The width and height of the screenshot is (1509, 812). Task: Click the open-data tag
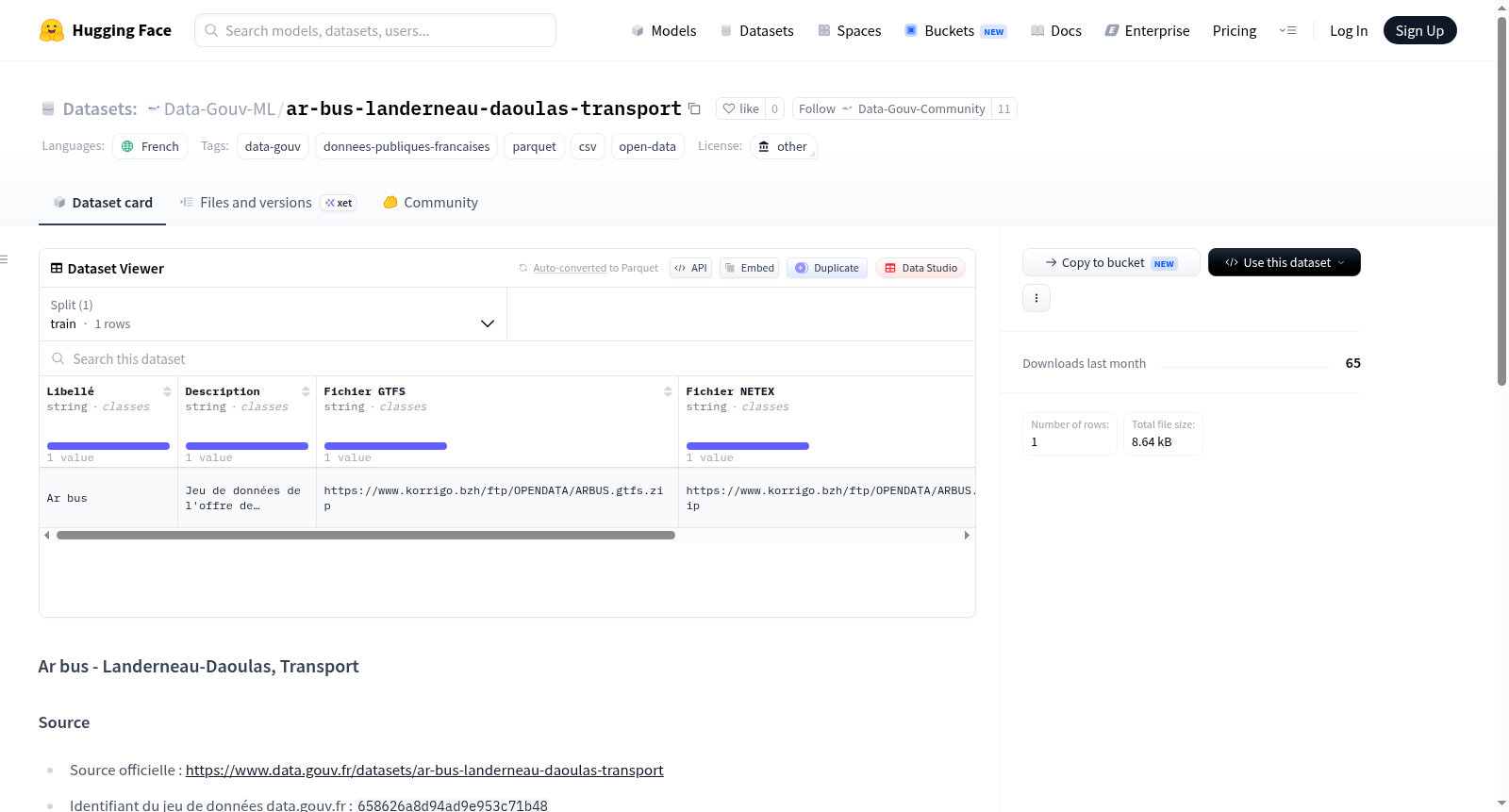[x=648, y=146]
